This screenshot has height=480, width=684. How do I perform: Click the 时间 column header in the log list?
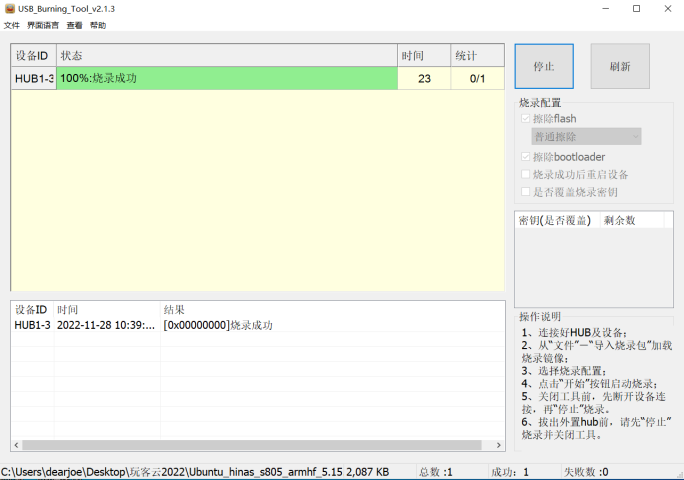pyautogui.click(x=107, y=310)
